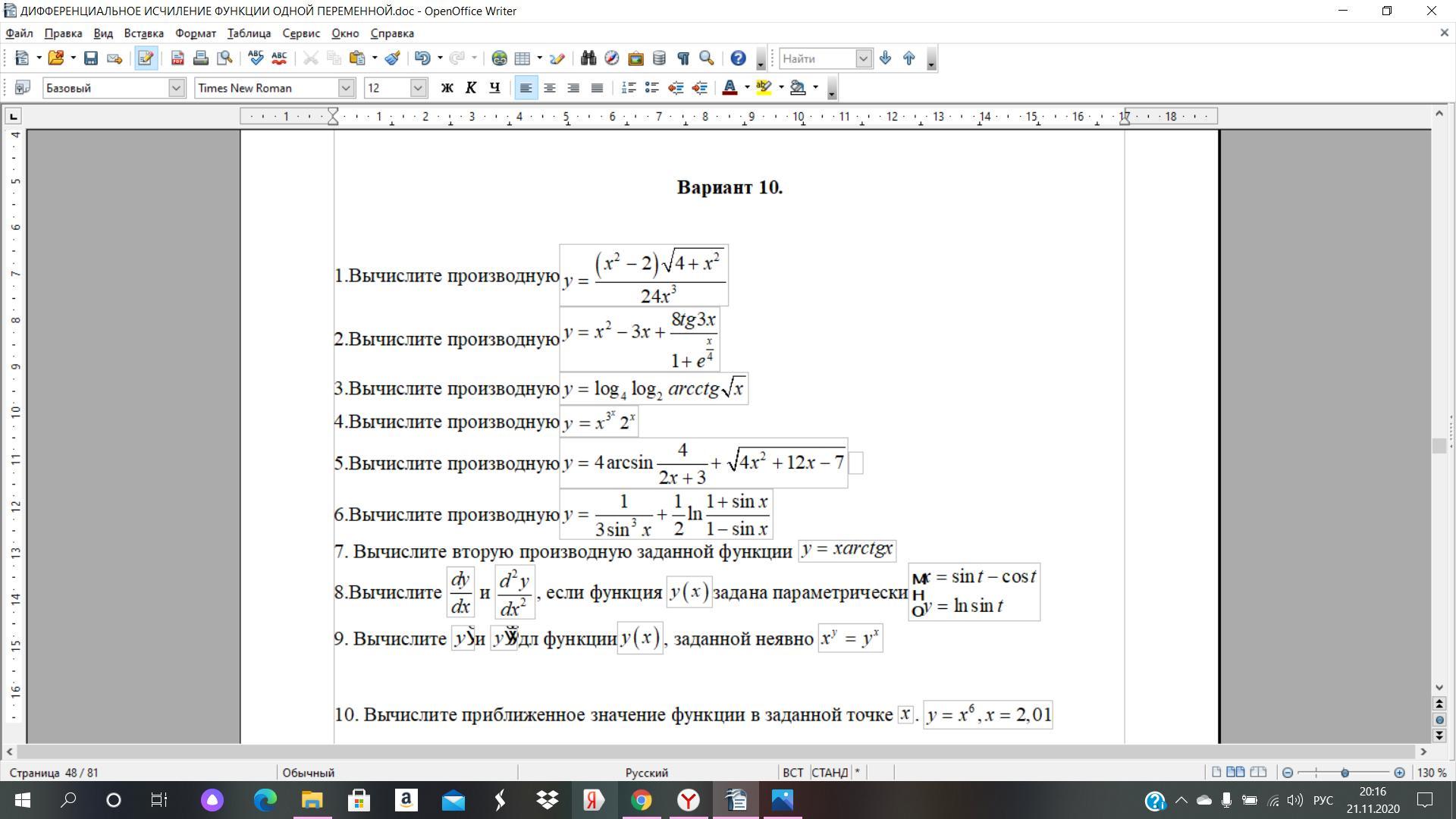This screenshot has height=819, width=1456.
Task: Click the zoom slider handle
Action: pos(1345,773)
